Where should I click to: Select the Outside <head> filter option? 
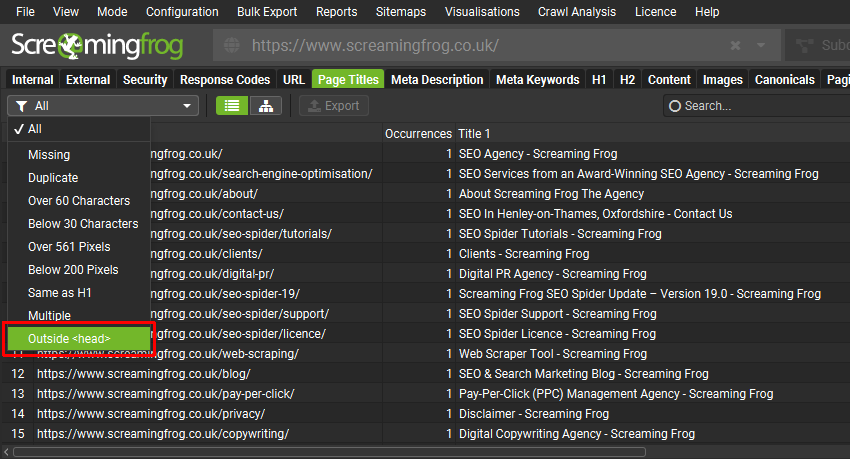[x=79, y=339]
